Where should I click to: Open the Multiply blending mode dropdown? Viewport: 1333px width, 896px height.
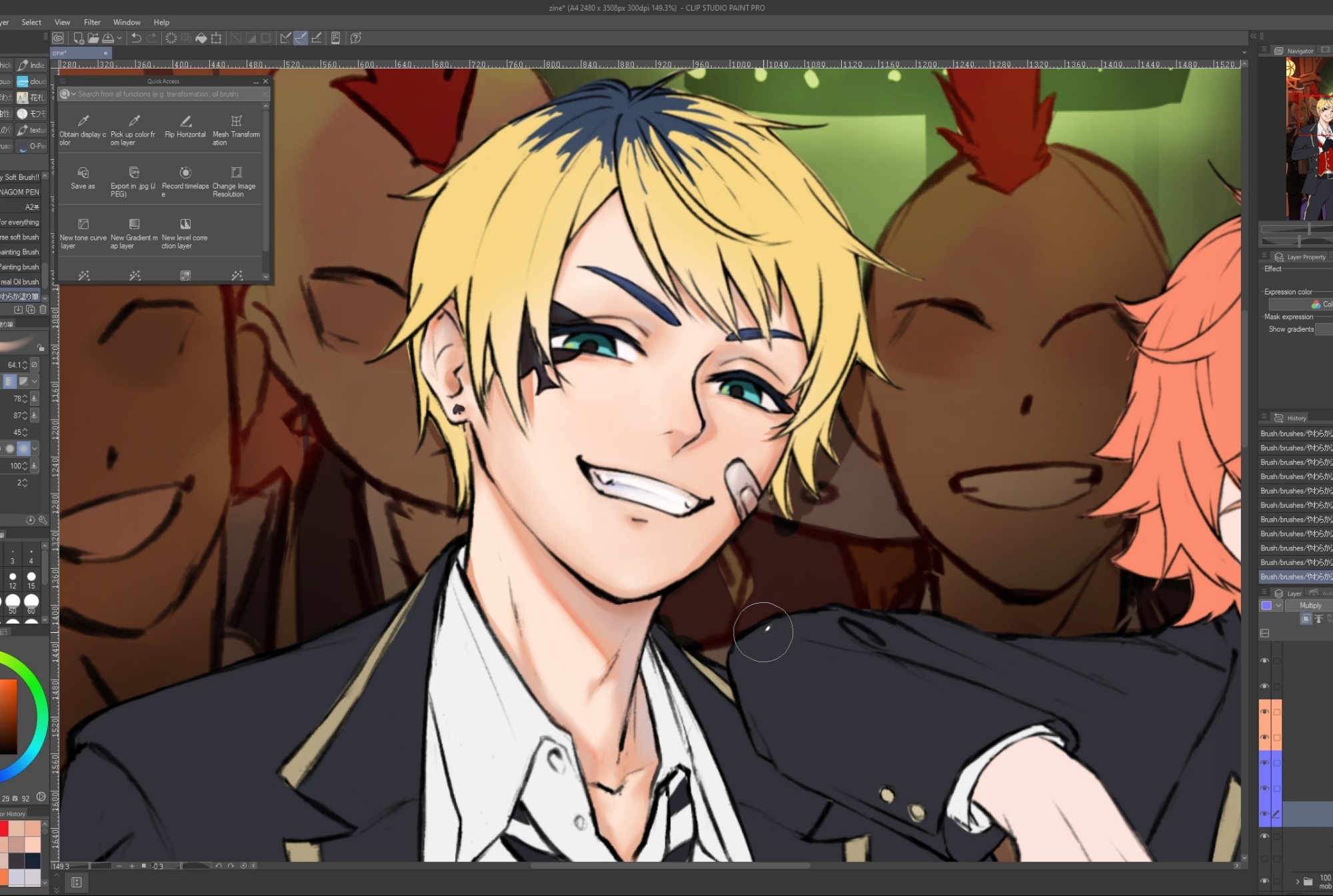point(1310,606)
